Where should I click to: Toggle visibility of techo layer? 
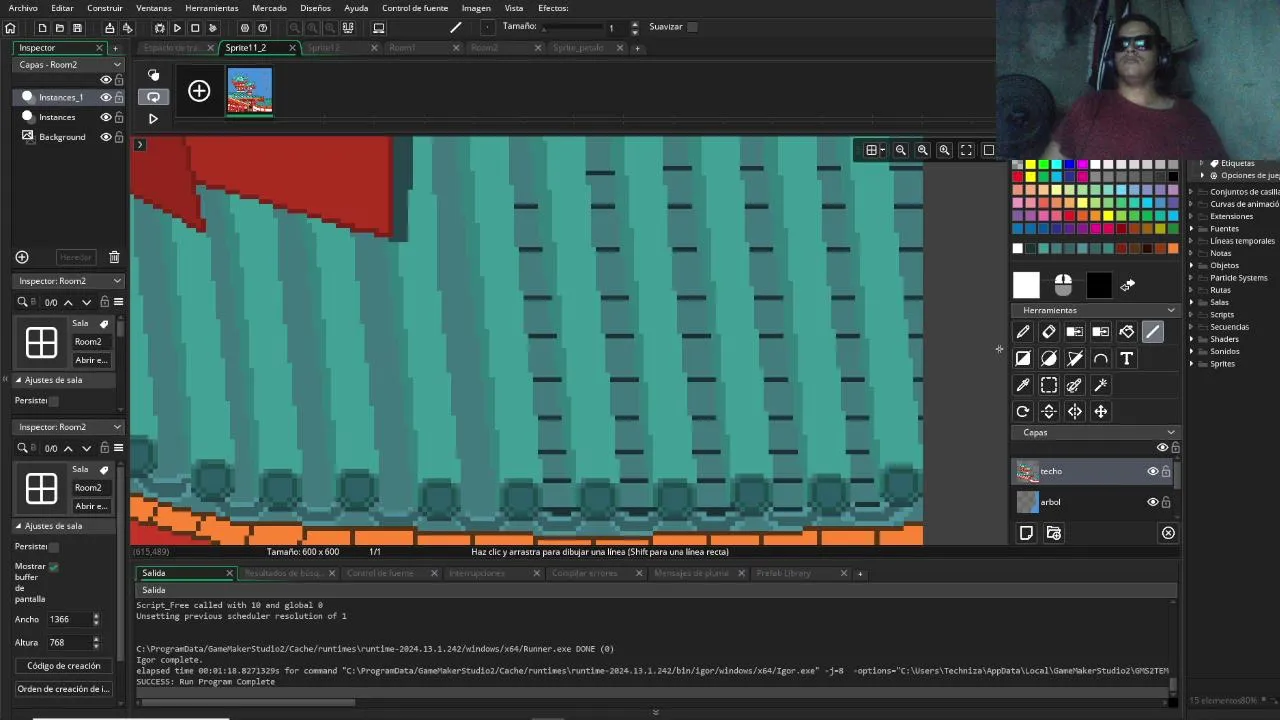click(x=1152, y=471)
